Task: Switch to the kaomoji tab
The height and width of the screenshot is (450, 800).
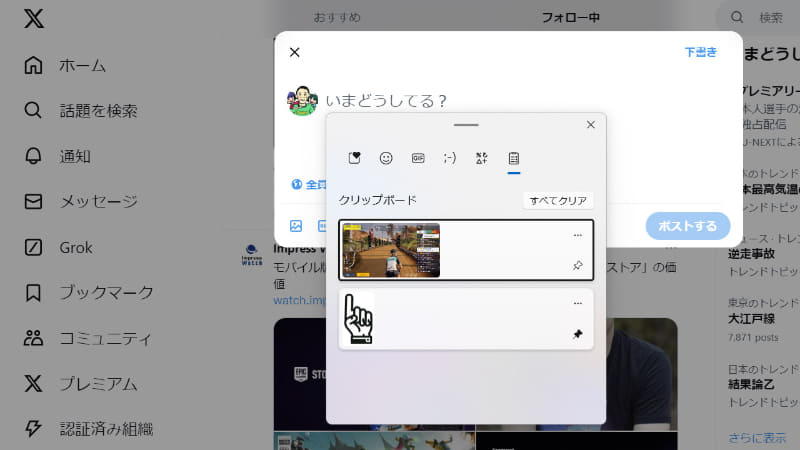Action: pyautogui.click(x=449, y=158)
